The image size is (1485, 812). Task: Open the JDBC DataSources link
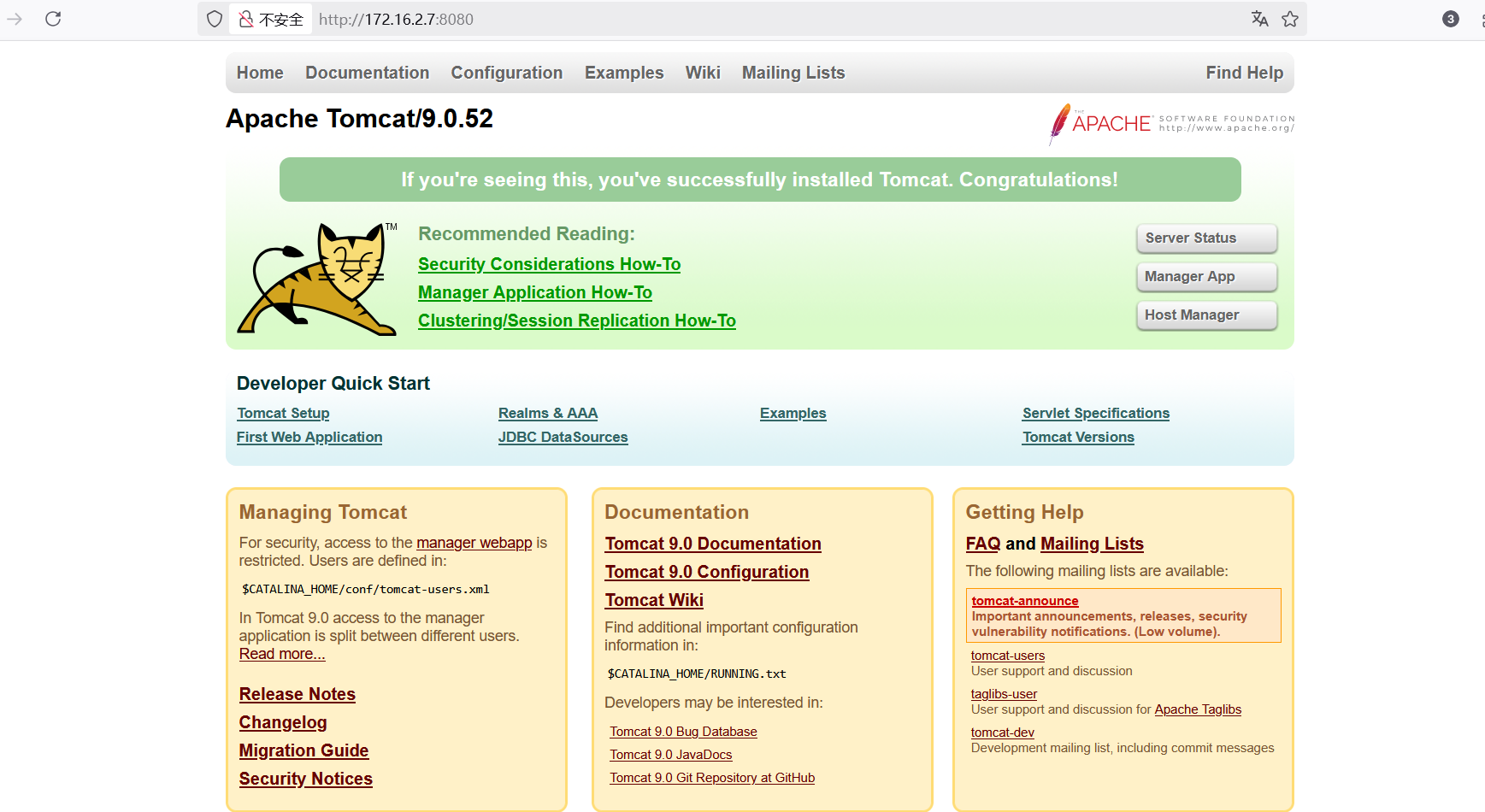click(563, 437)
